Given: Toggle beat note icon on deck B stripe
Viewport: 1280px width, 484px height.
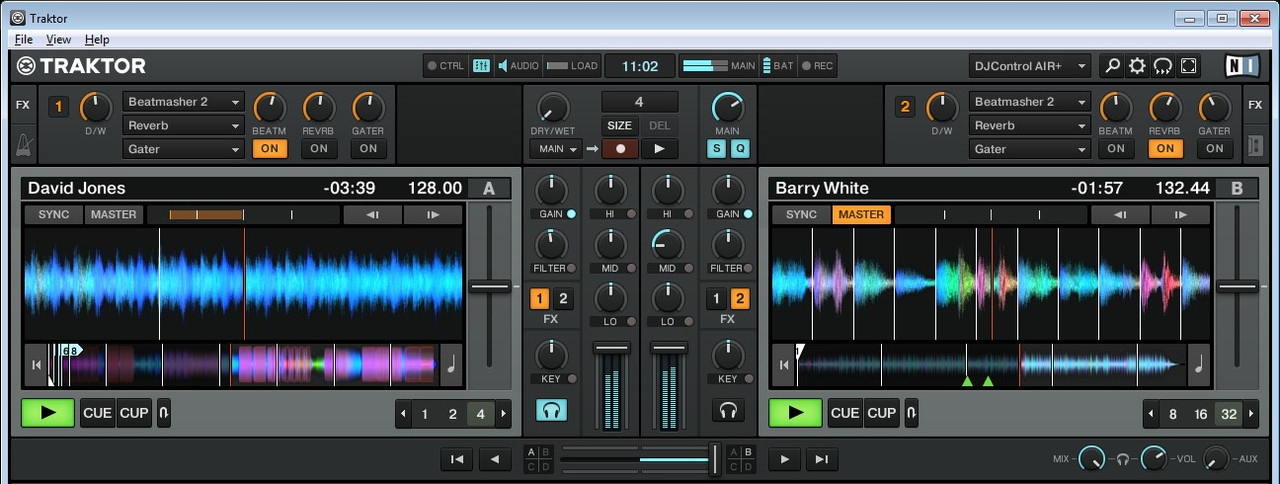Looking at the screenshot, I should coord(1198,366).
